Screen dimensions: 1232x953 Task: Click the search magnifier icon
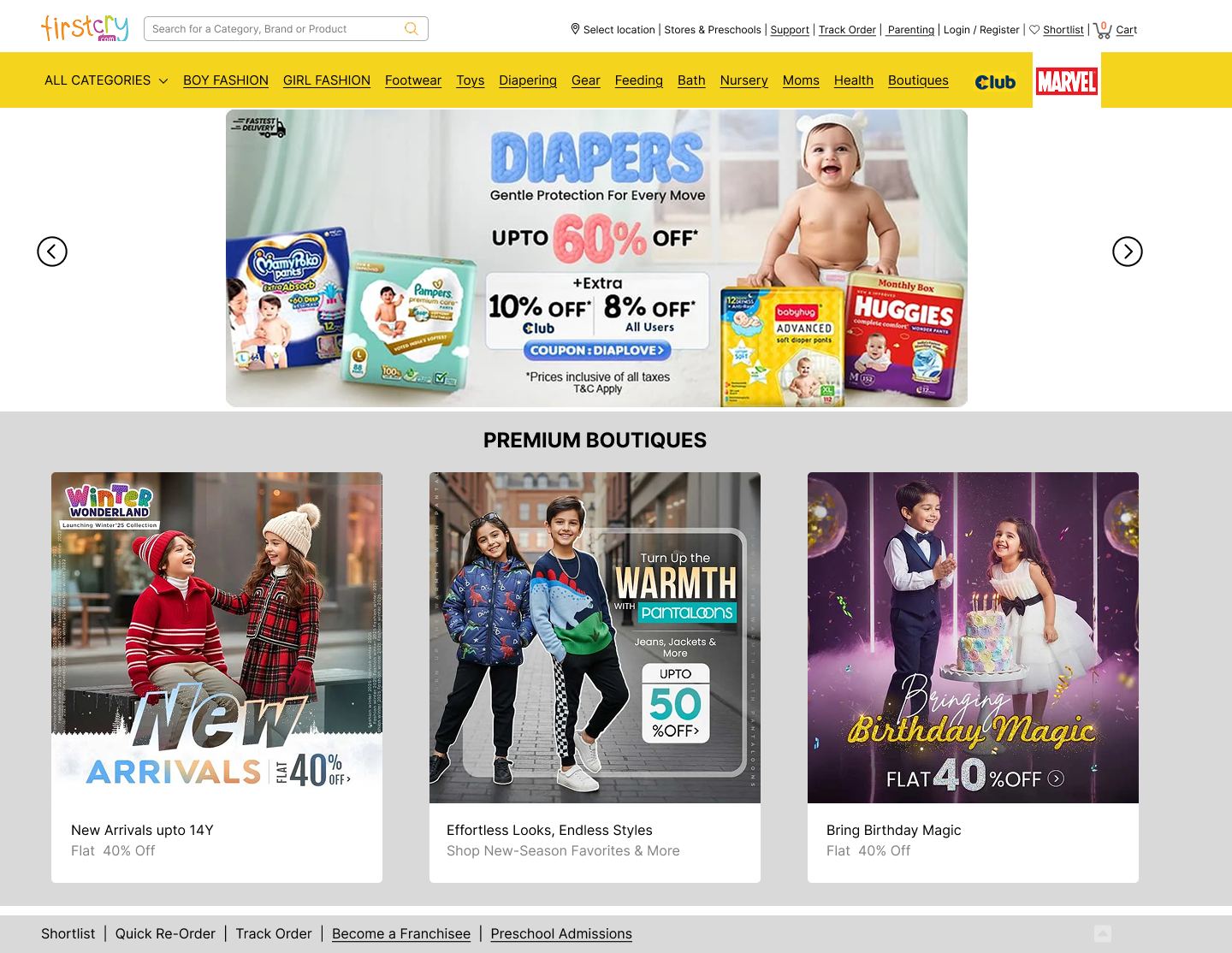412,29
